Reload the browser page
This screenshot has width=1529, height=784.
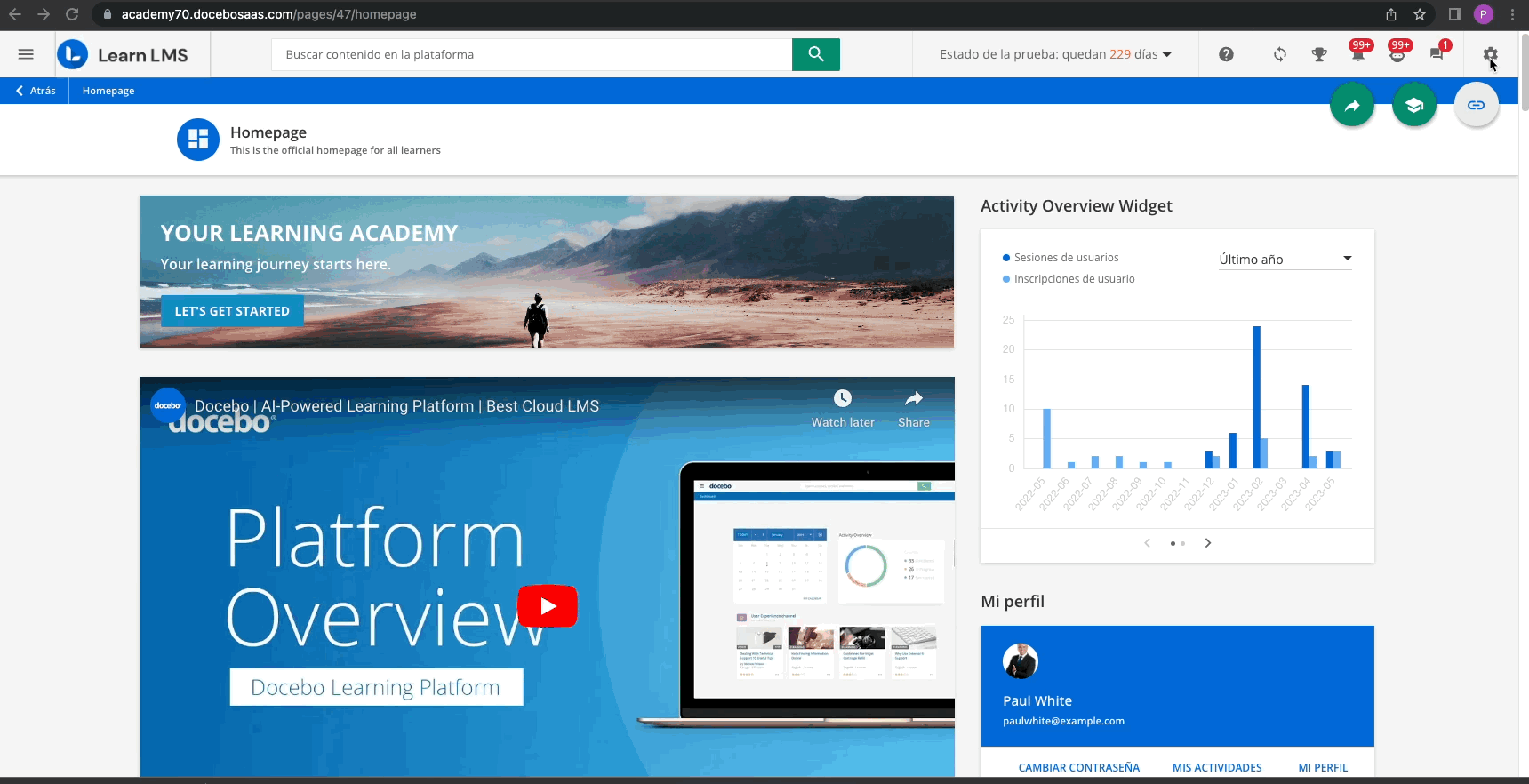tap(72, 14)
